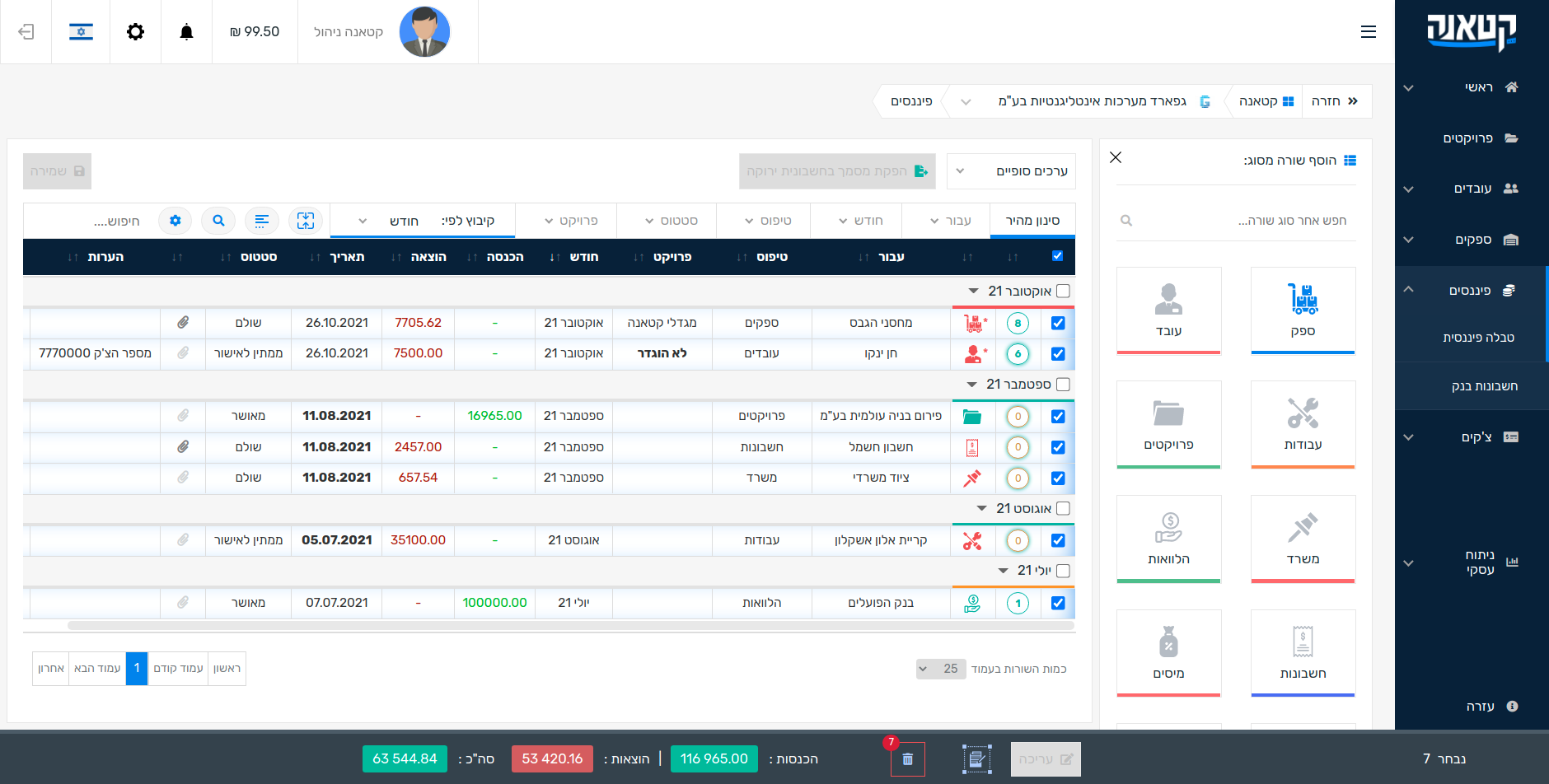Open the hamburger menu icon
This screenshot has width=1549, height=784.
pos(1368,32)
